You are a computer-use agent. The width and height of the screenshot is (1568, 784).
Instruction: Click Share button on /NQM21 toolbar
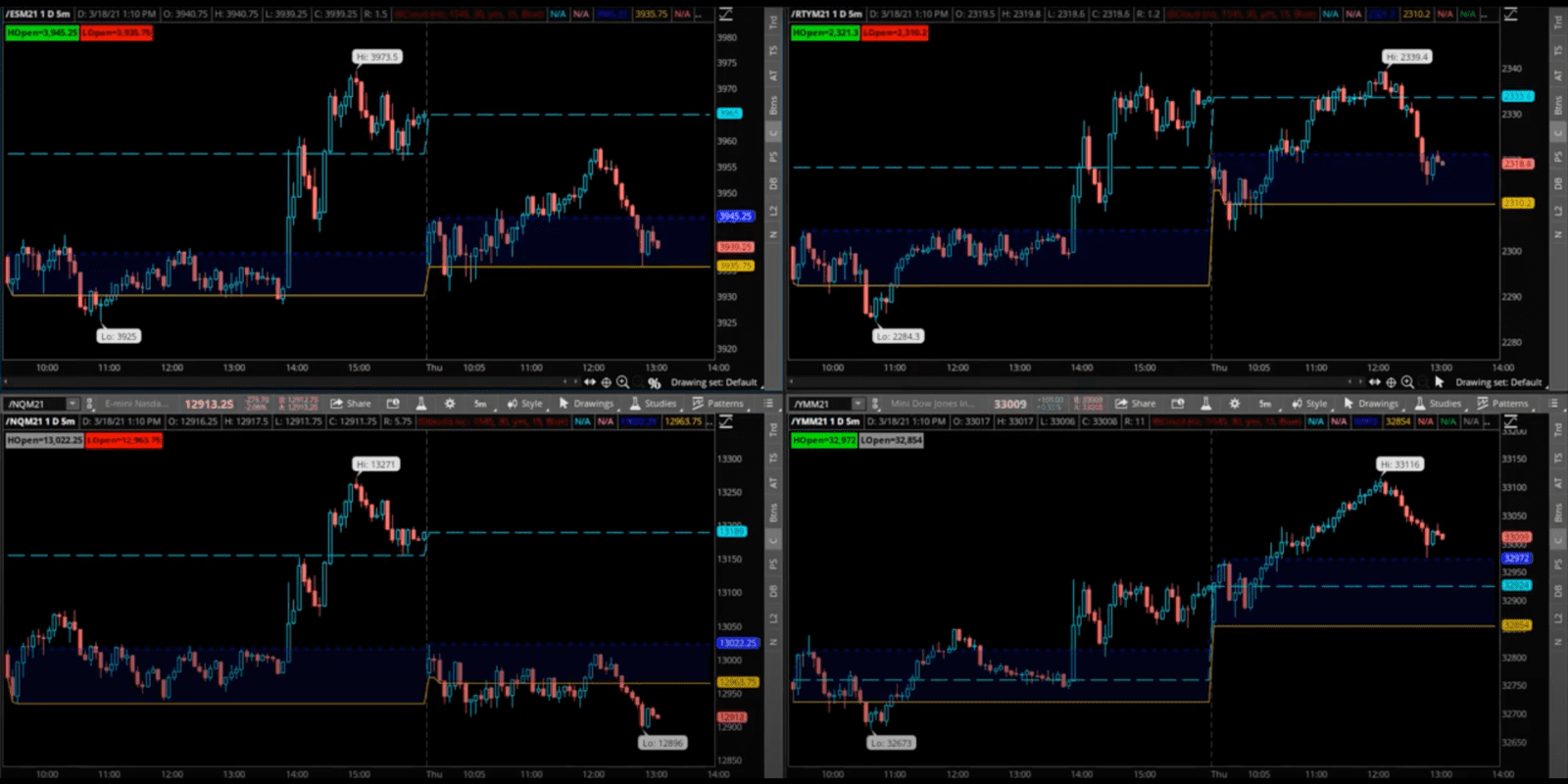(x=351, y=404)
